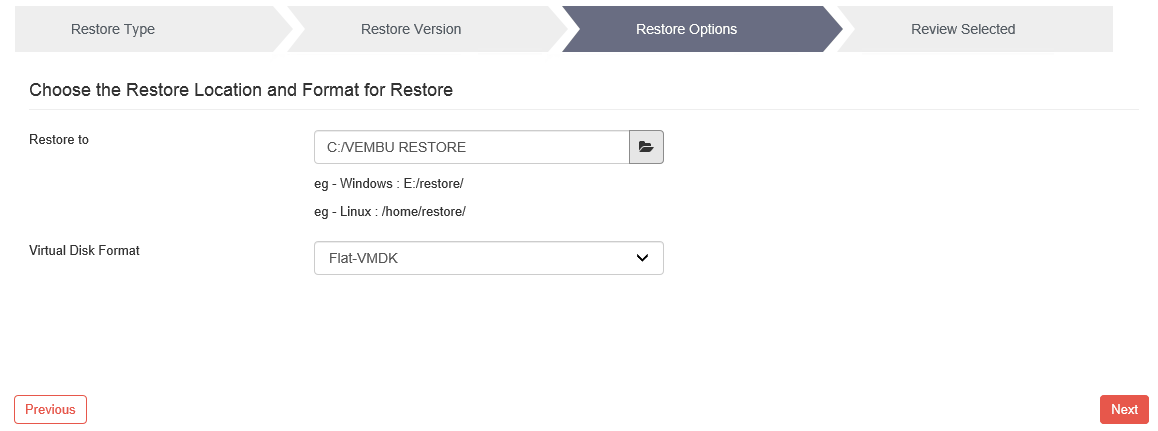This screenshot has width=1158, height=431.
Task: Open the Virtual Disk Format dropdown
Action: click(489, 258)
